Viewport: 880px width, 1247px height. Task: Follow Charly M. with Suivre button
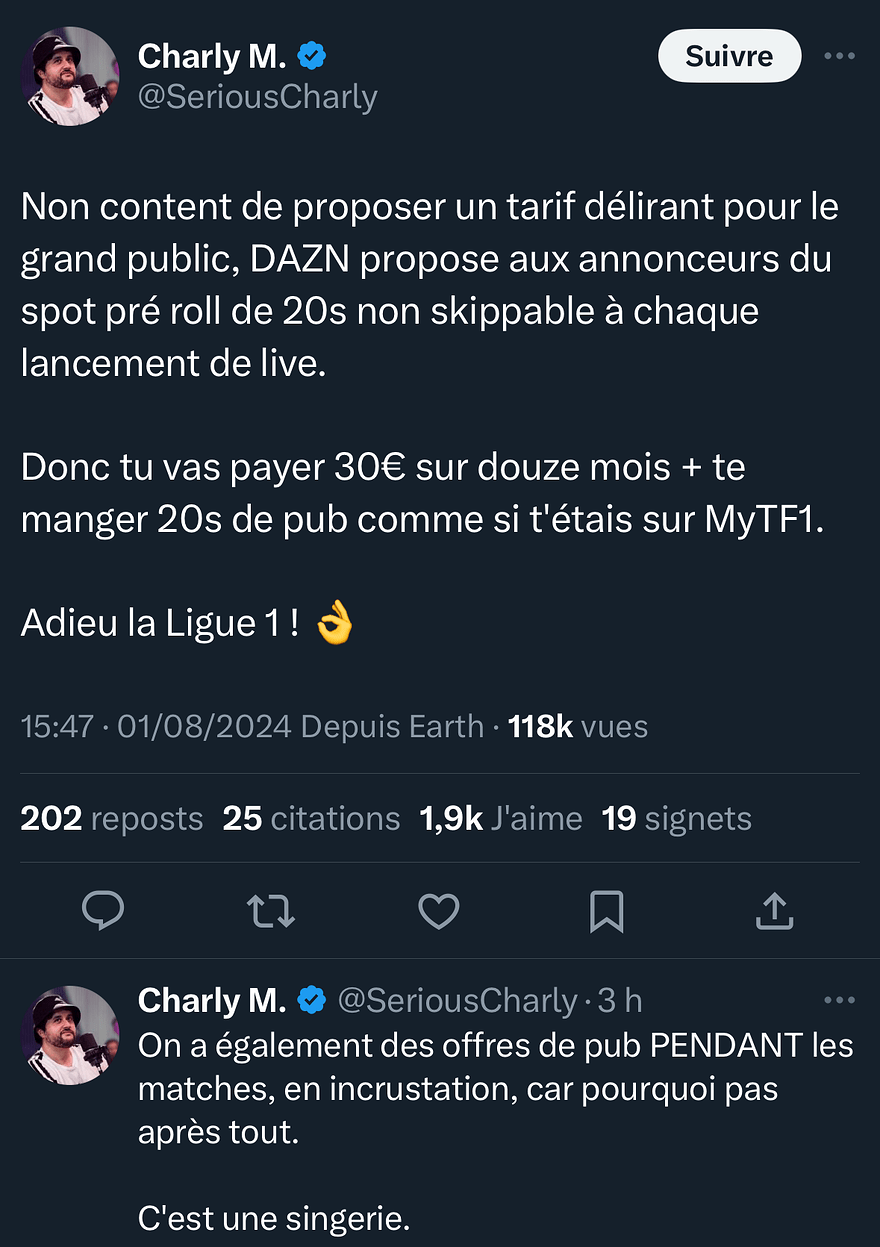729,56
